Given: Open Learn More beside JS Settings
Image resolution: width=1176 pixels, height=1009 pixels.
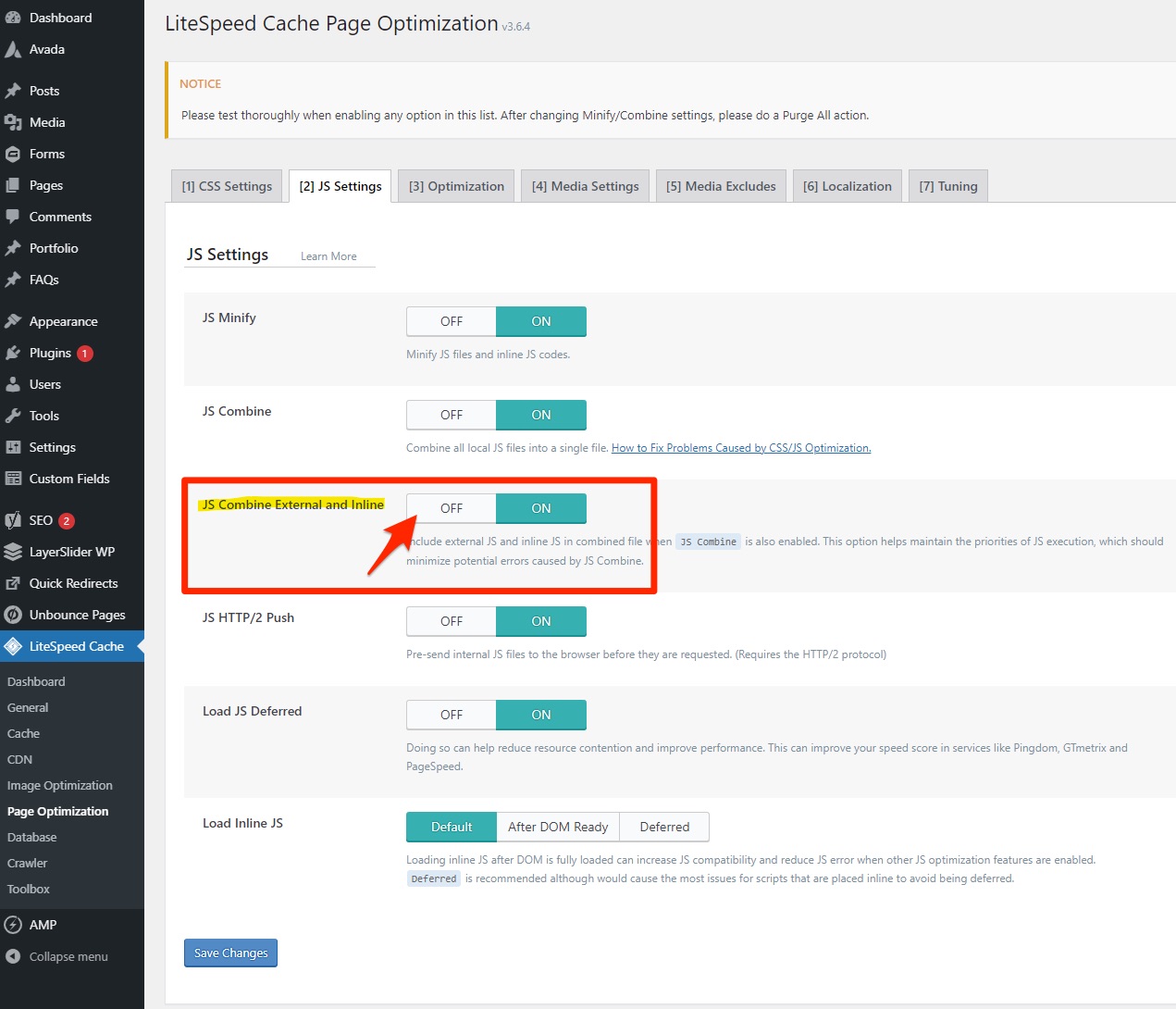Looking at the screenshot, I should click(328, 256).
